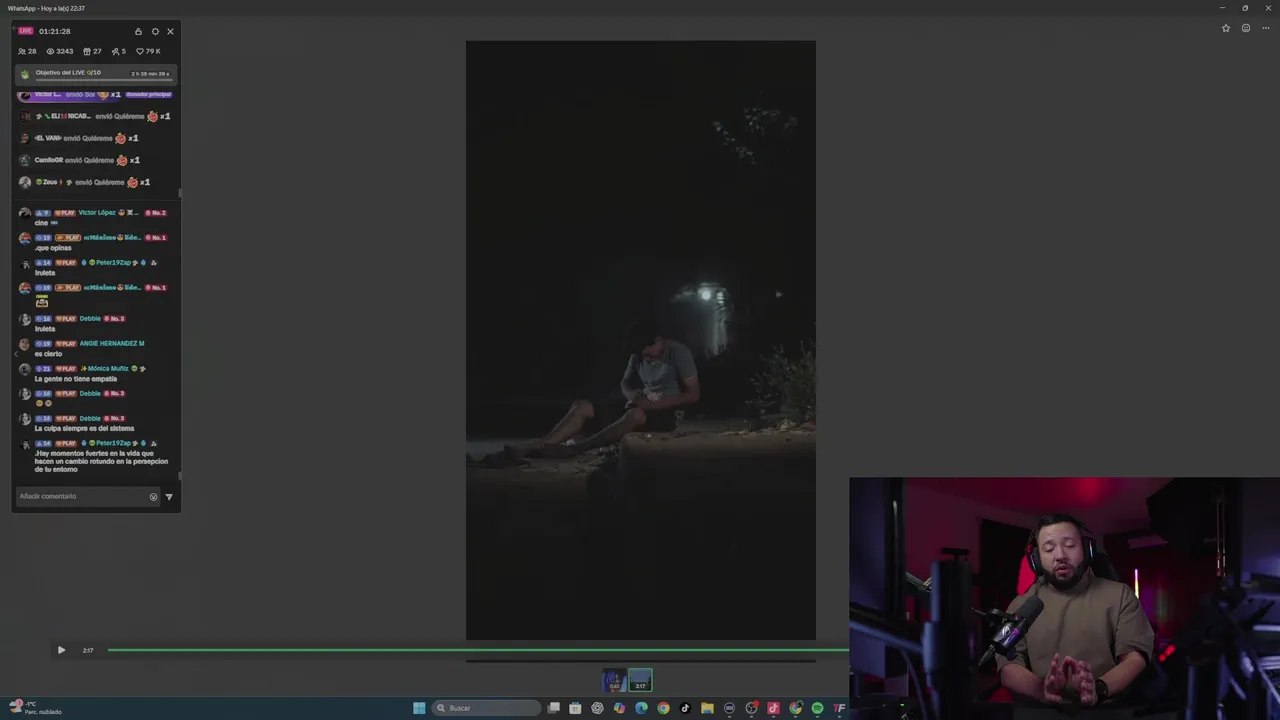Image resolution: width=1280 pixels, height=720 pixels.
Task: Open the emoji picker in the comment box
Action: pyautogui.click(x=153, y=496)
